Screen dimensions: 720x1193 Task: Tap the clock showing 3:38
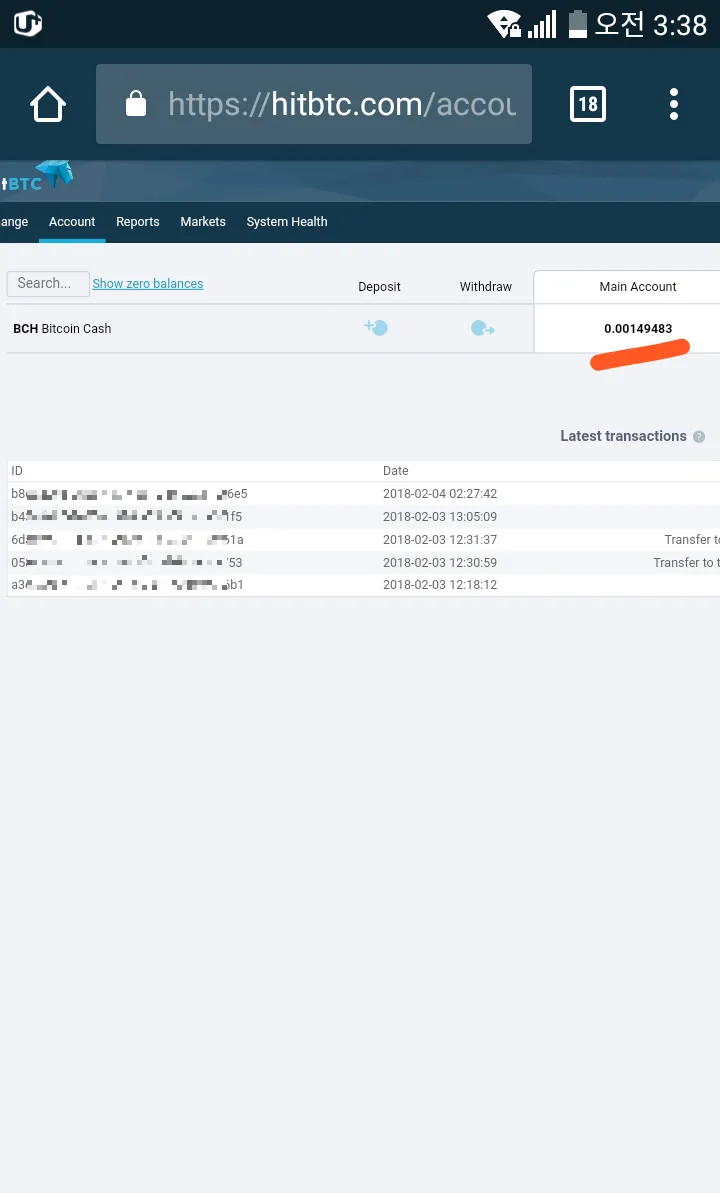tap(680, 25)
